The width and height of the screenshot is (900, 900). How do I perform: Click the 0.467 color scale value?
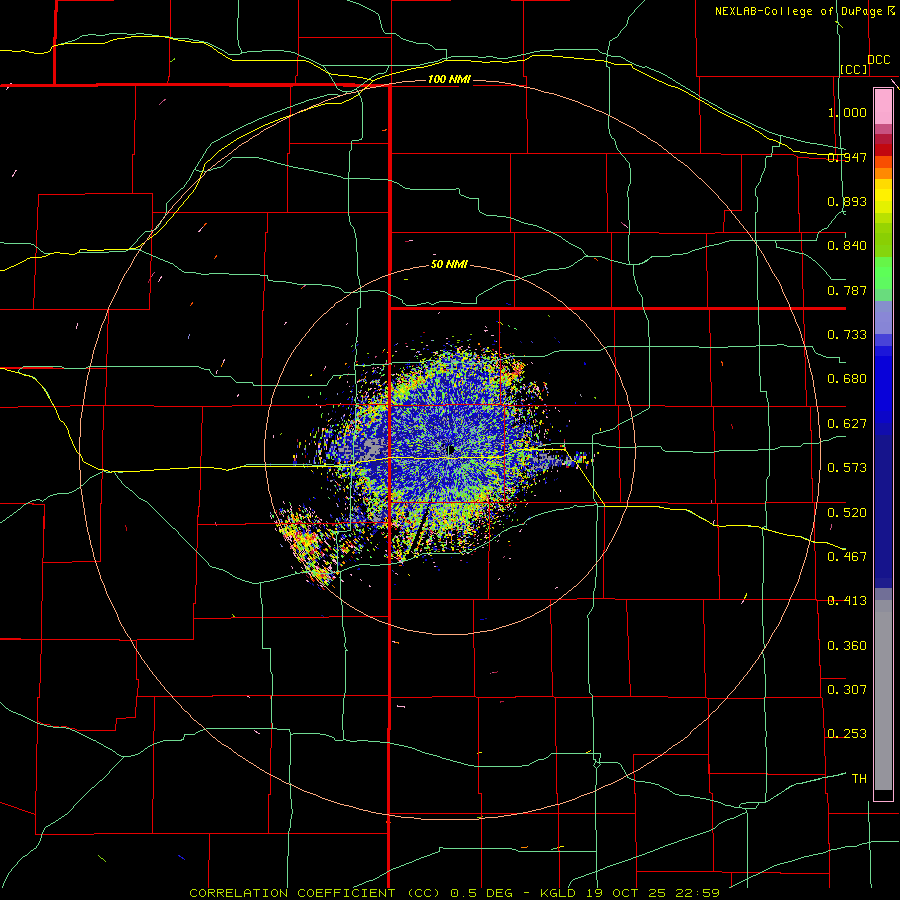(847, 557)
